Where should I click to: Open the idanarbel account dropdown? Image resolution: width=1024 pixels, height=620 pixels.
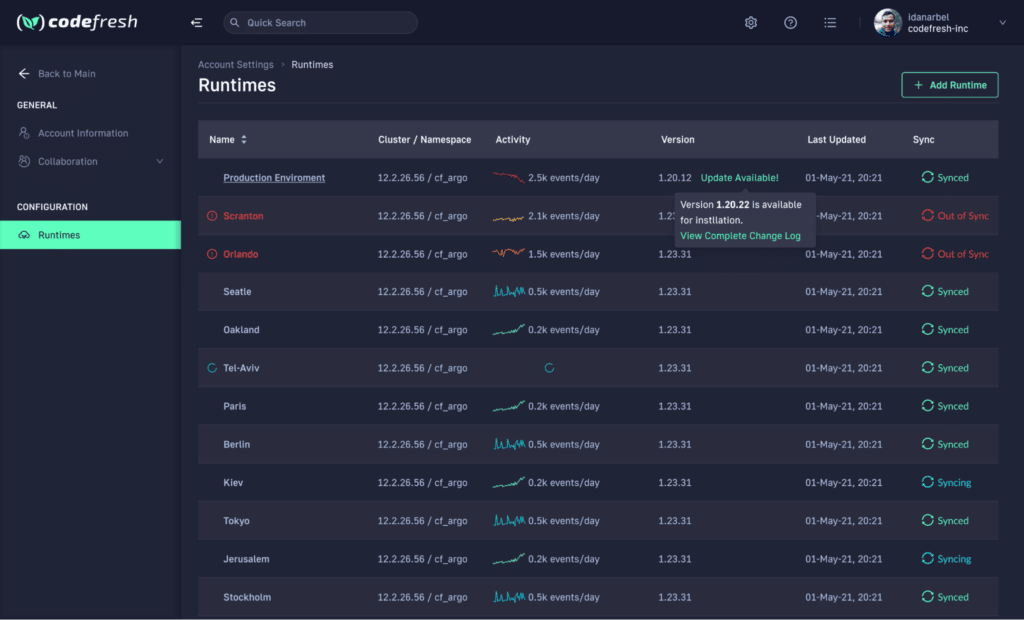pyautogui.click(x=1002, y=23)
